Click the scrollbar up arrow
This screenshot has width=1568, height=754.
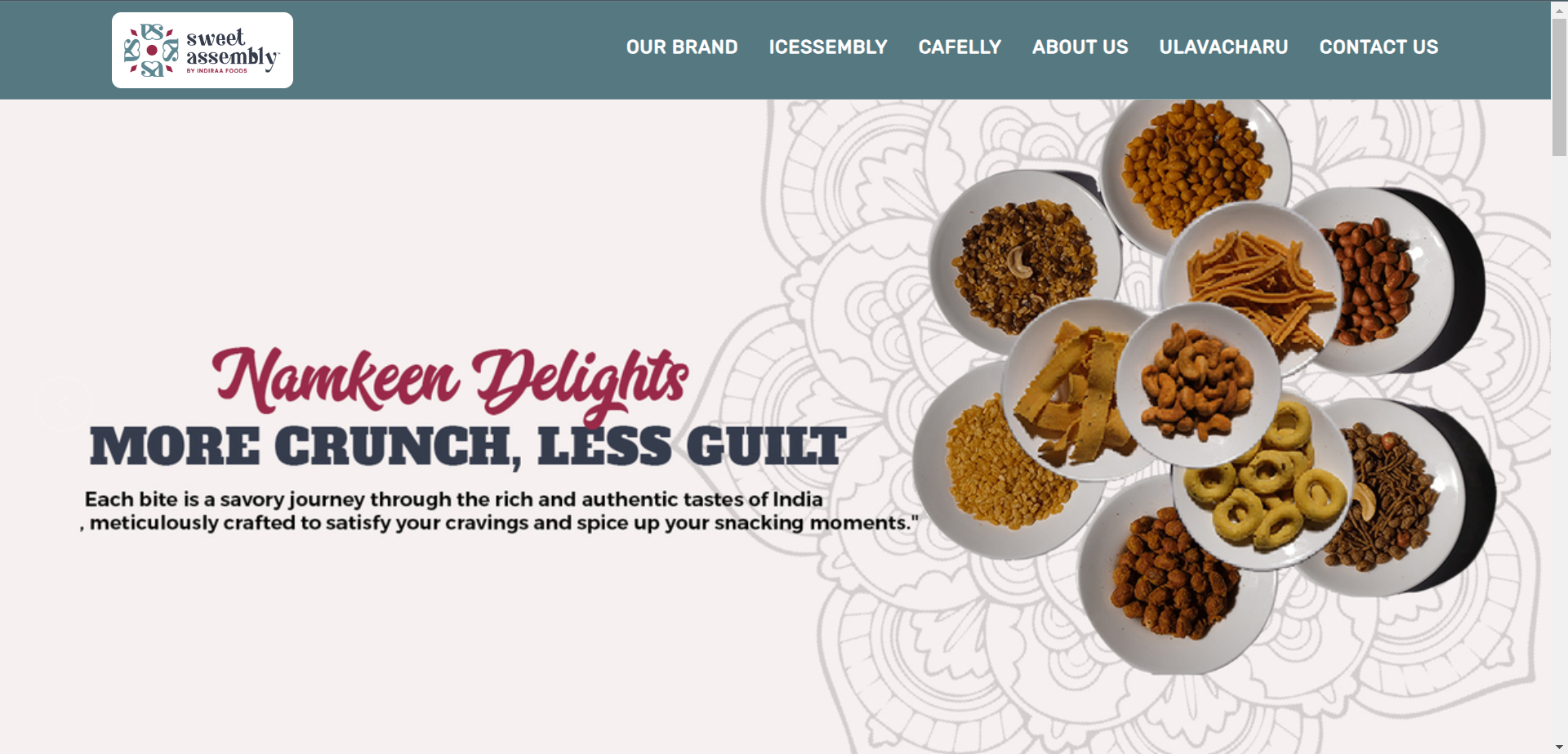point(1559,10)
